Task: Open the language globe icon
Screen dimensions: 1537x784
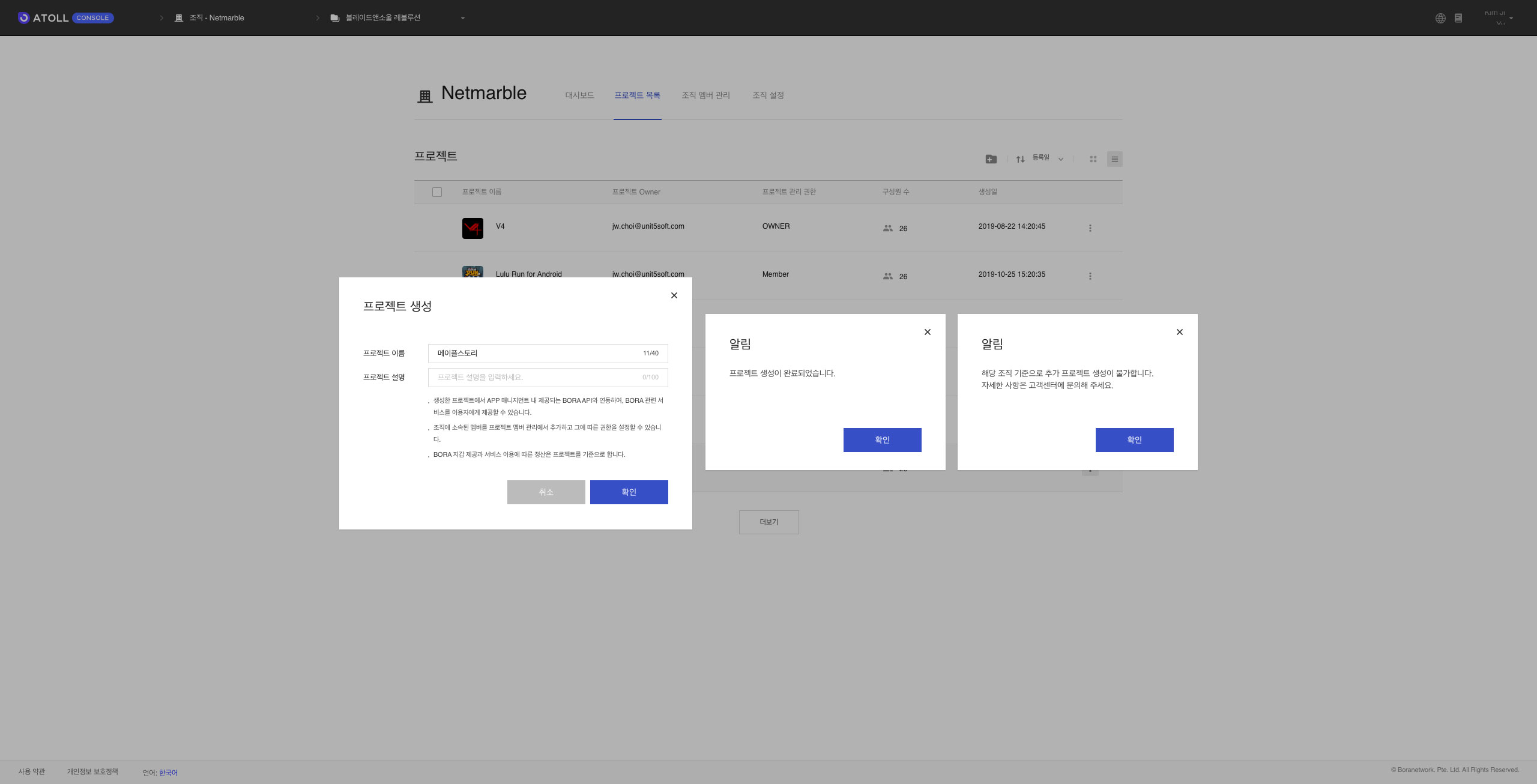Action: (x=1440, y=18)
